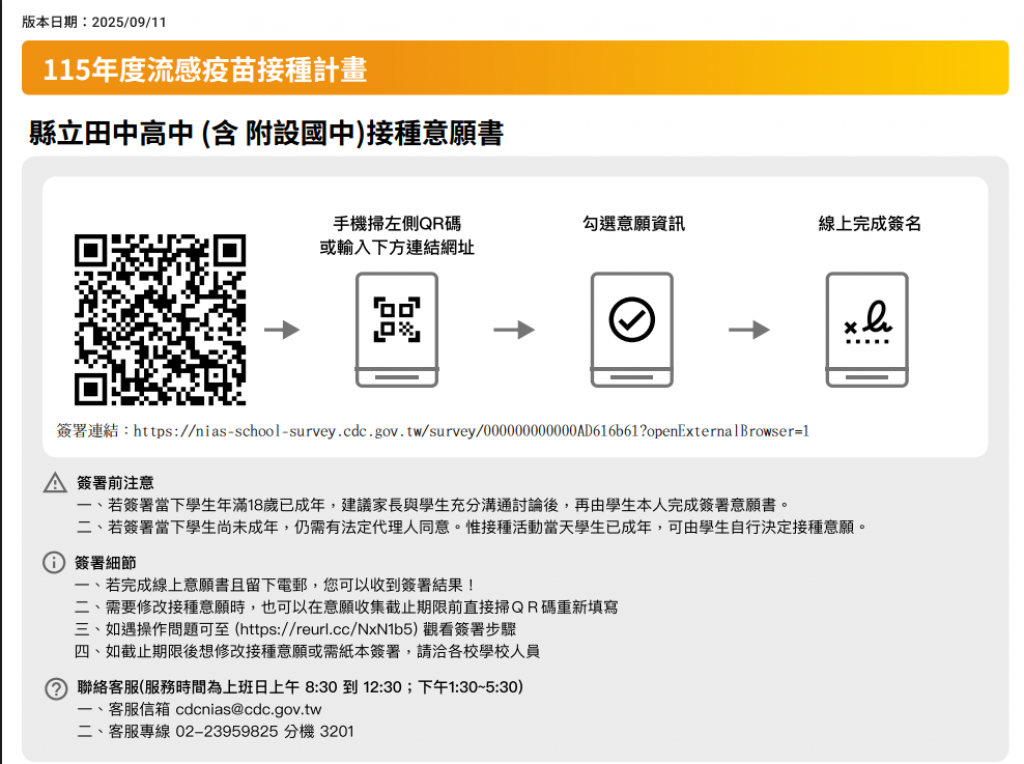The image size is (1024, 764).
Task: Click the arrow before the signature phone
Action: (x=749, y=330)
